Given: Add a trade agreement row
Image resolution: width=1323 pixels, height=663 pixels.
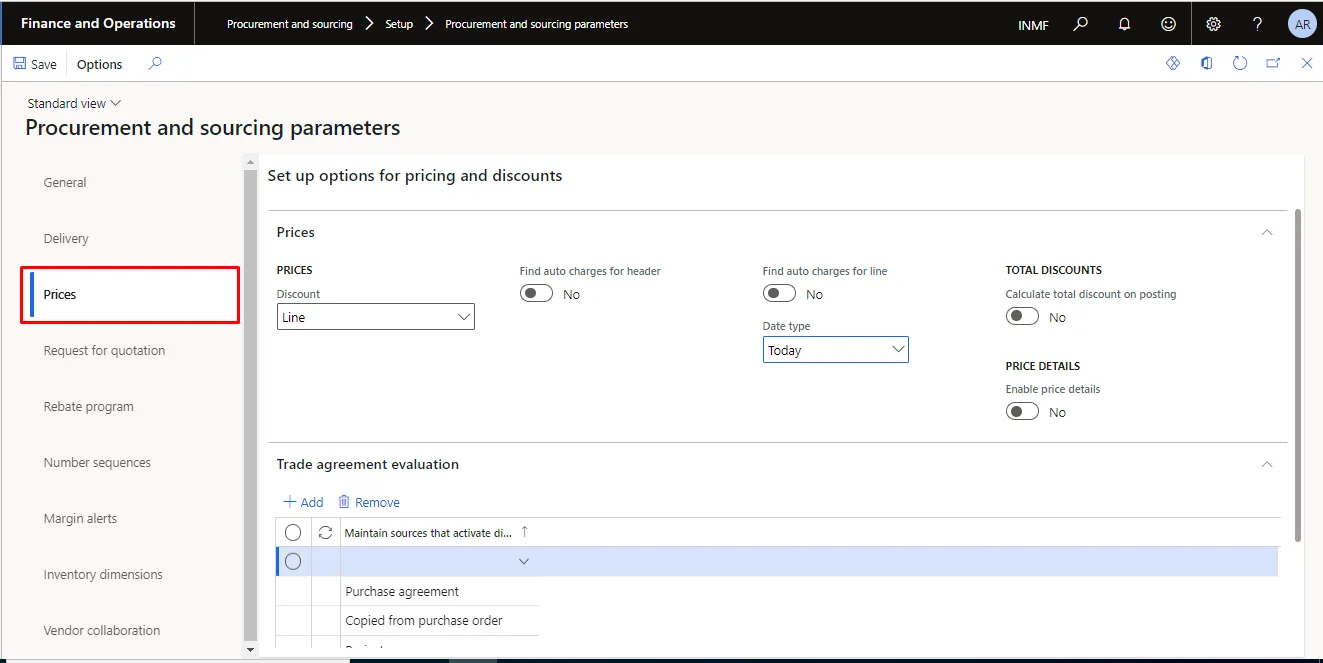Looking at the screenshot, I should point(303,502).
